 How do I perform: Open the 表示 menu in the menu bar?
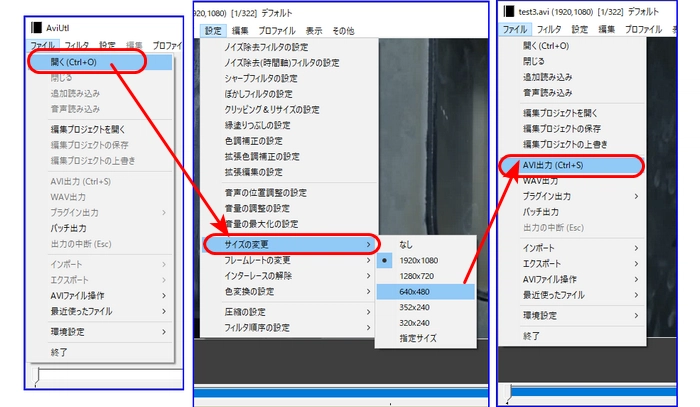[x=312, y=30]
